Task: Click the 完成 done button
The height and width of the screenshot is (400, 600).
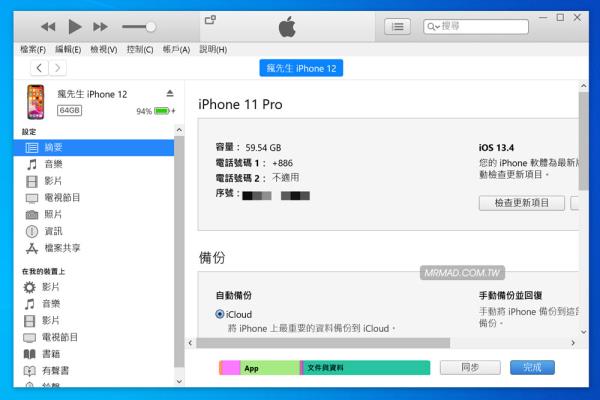Action: coord(532,368)
